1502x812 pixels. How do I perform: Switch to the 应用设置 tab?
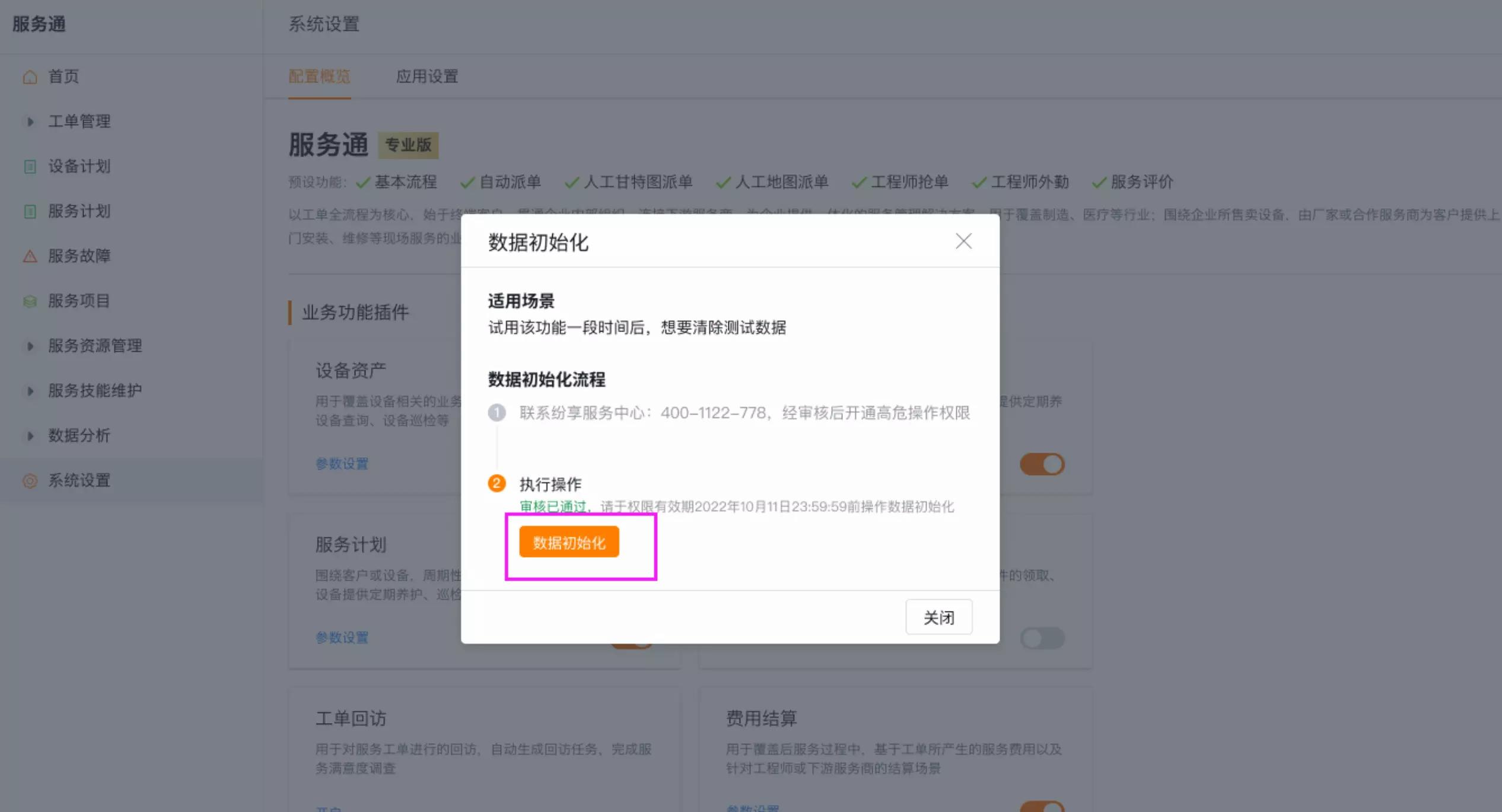point(427,77)
